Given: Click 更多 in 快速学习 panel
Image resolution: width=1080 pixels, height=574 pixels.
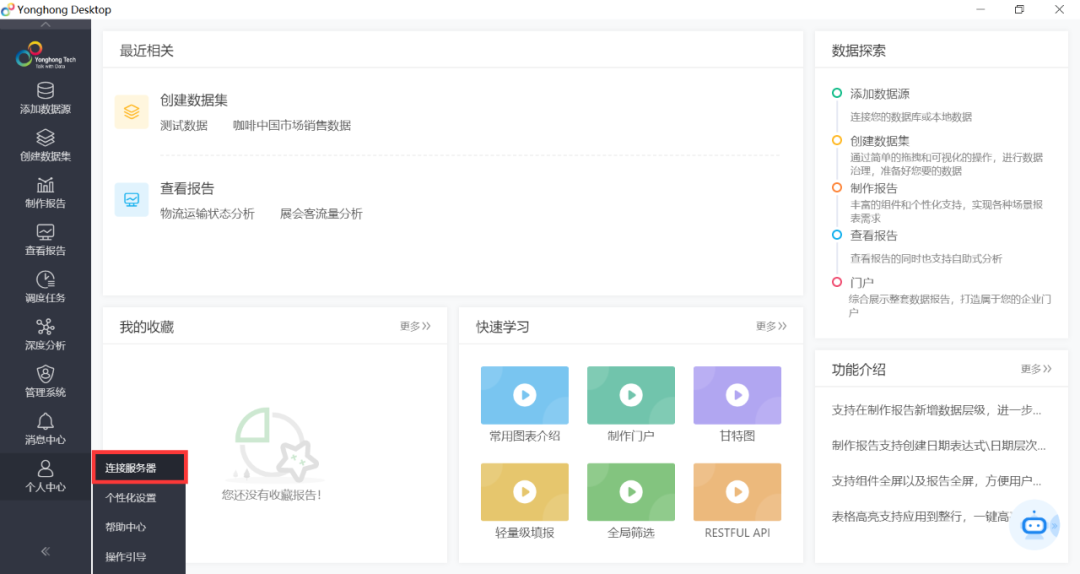Looking at the screenshot, I should (771, 326).
